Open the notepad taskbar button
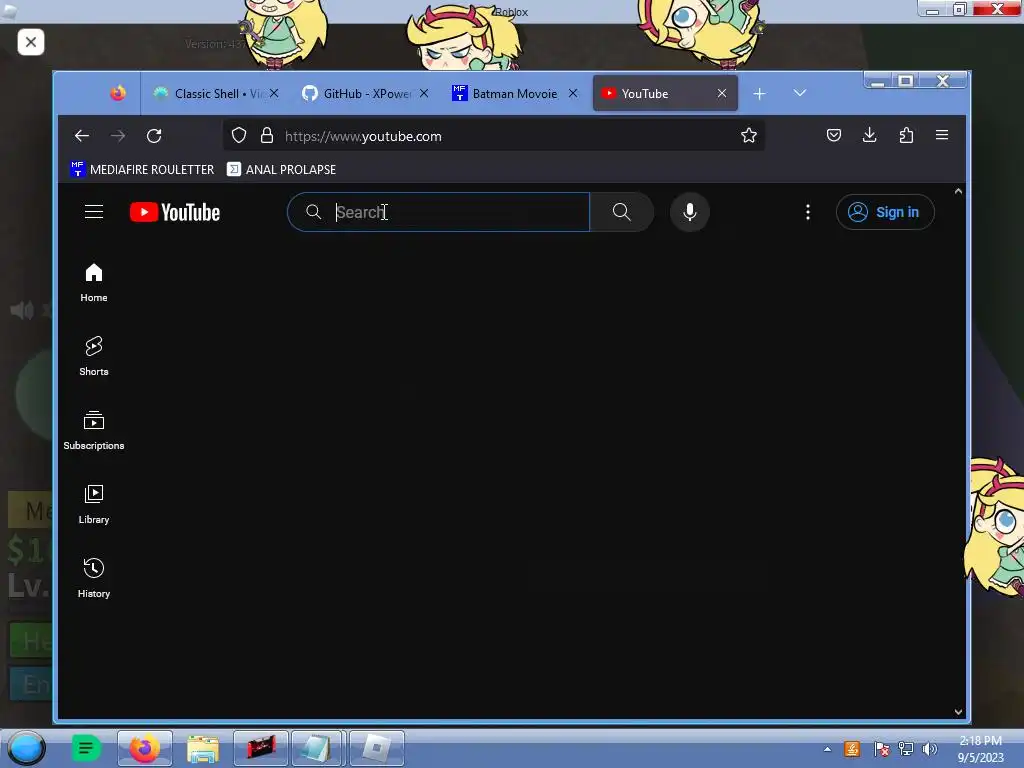Viewport: 1024px width, 768px height. (317, 748)
